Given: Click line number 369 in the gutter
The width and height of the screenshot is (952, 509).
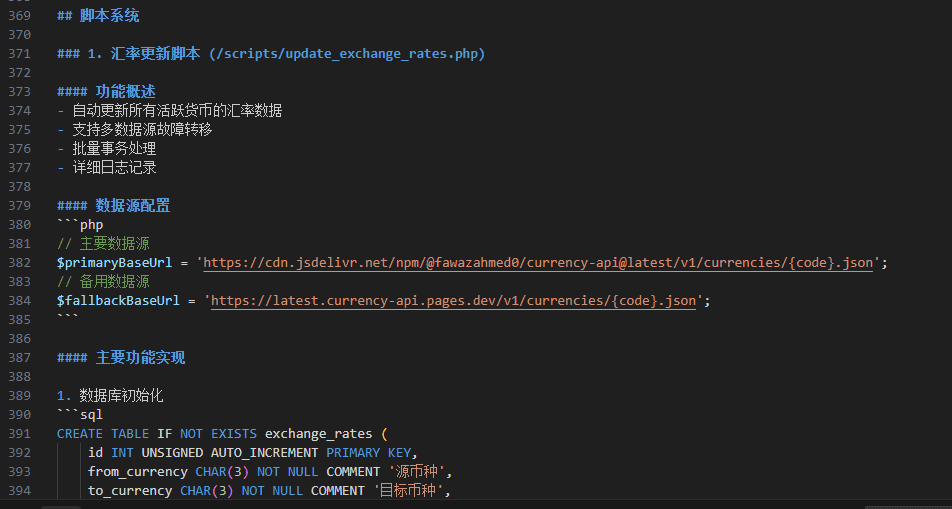Looking at the screenshot, I should [19, 16].
